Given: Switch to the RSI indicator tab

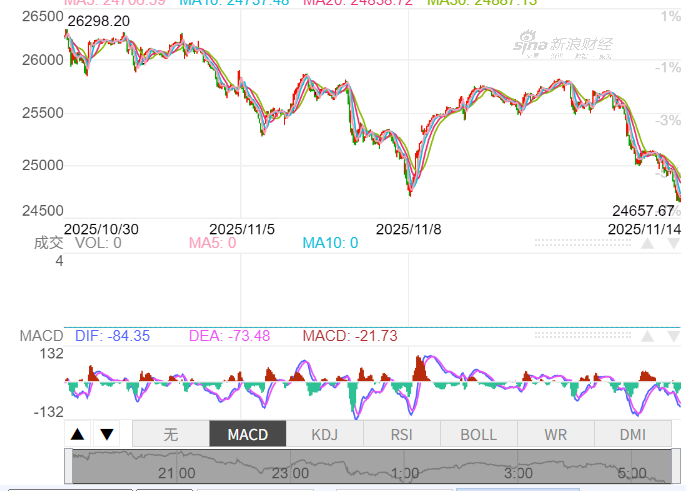Looking at the screenshot, I should [402, 434].
